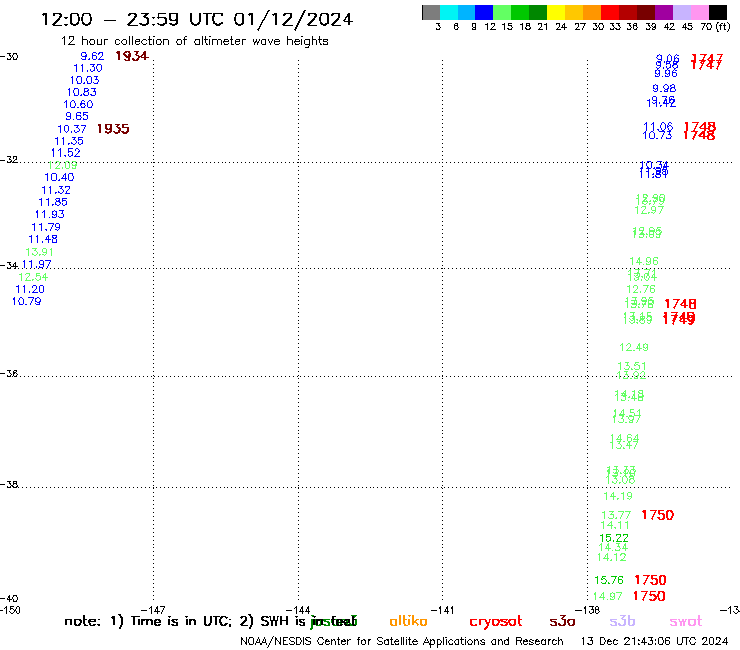Select the 10.37 value beside 1935

pos(72,129)
